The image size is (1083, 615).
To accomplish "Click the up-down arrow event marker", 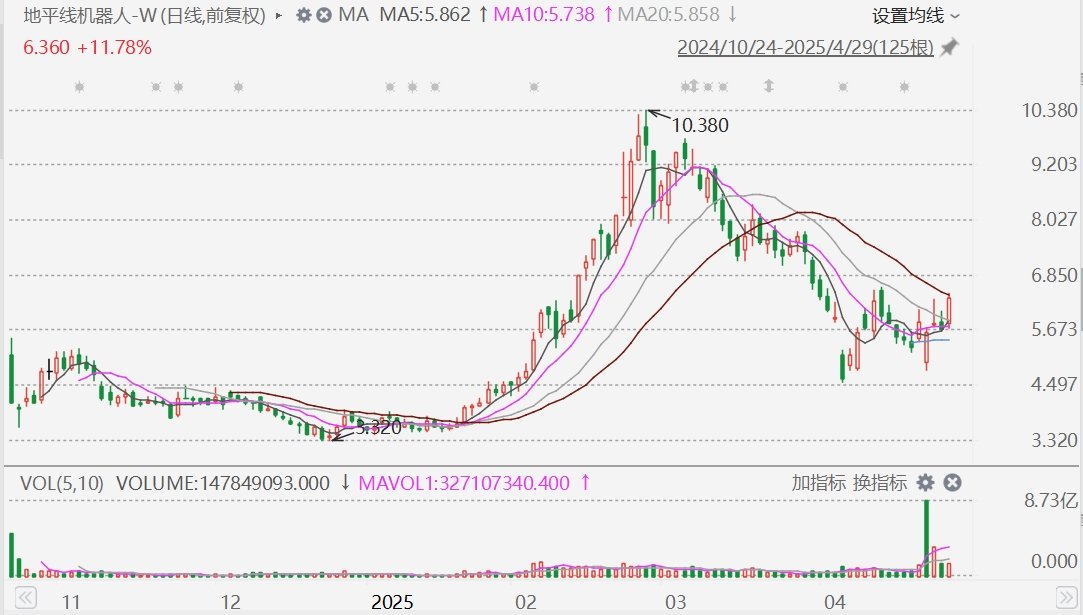I will [x=768, y=87].
